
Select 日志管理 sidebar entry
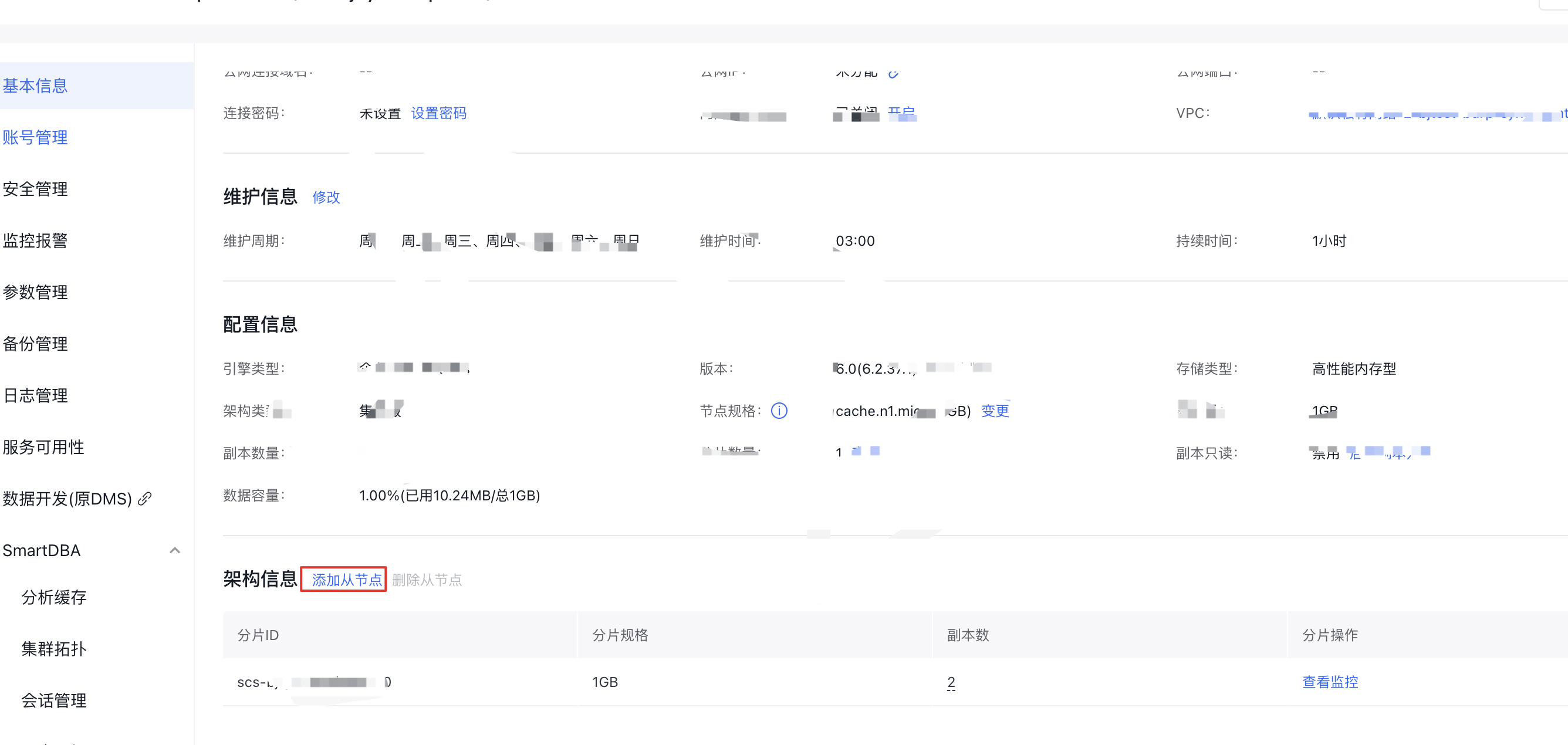coord(35,396)
